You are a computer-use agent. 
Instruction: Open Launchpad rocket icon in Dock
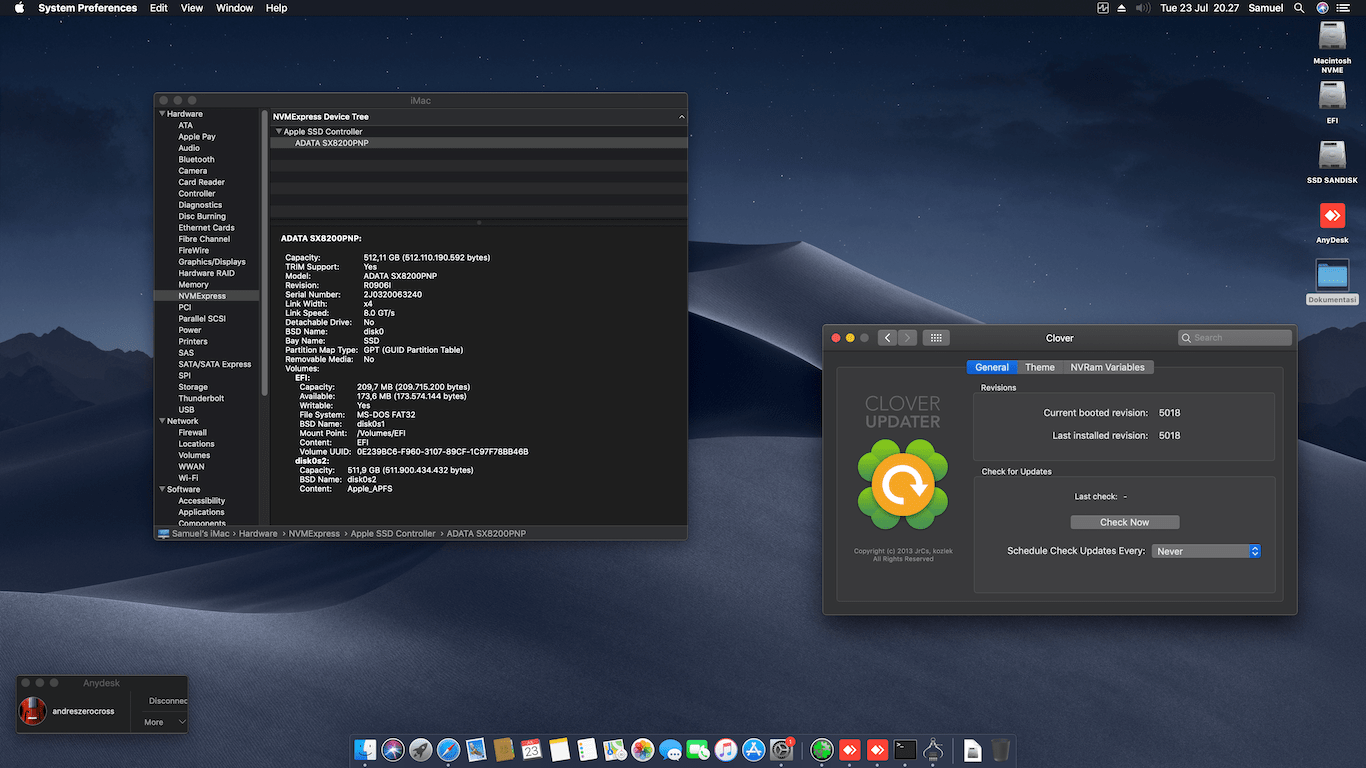pos(421,749)
